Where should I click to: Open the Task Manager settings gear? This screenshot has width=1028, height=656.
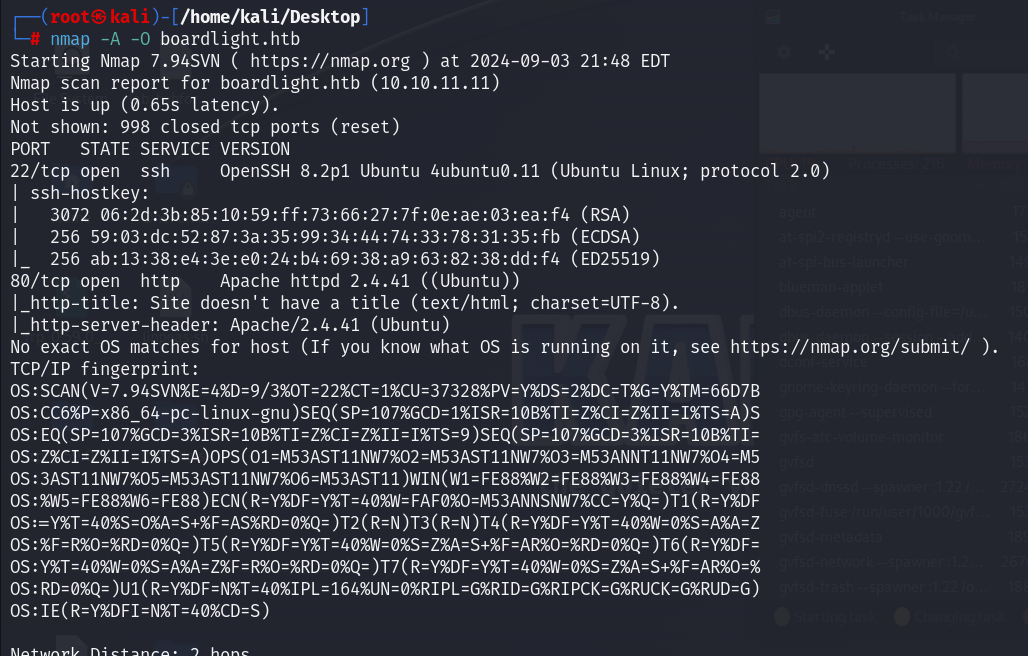[x=784, y=52]
